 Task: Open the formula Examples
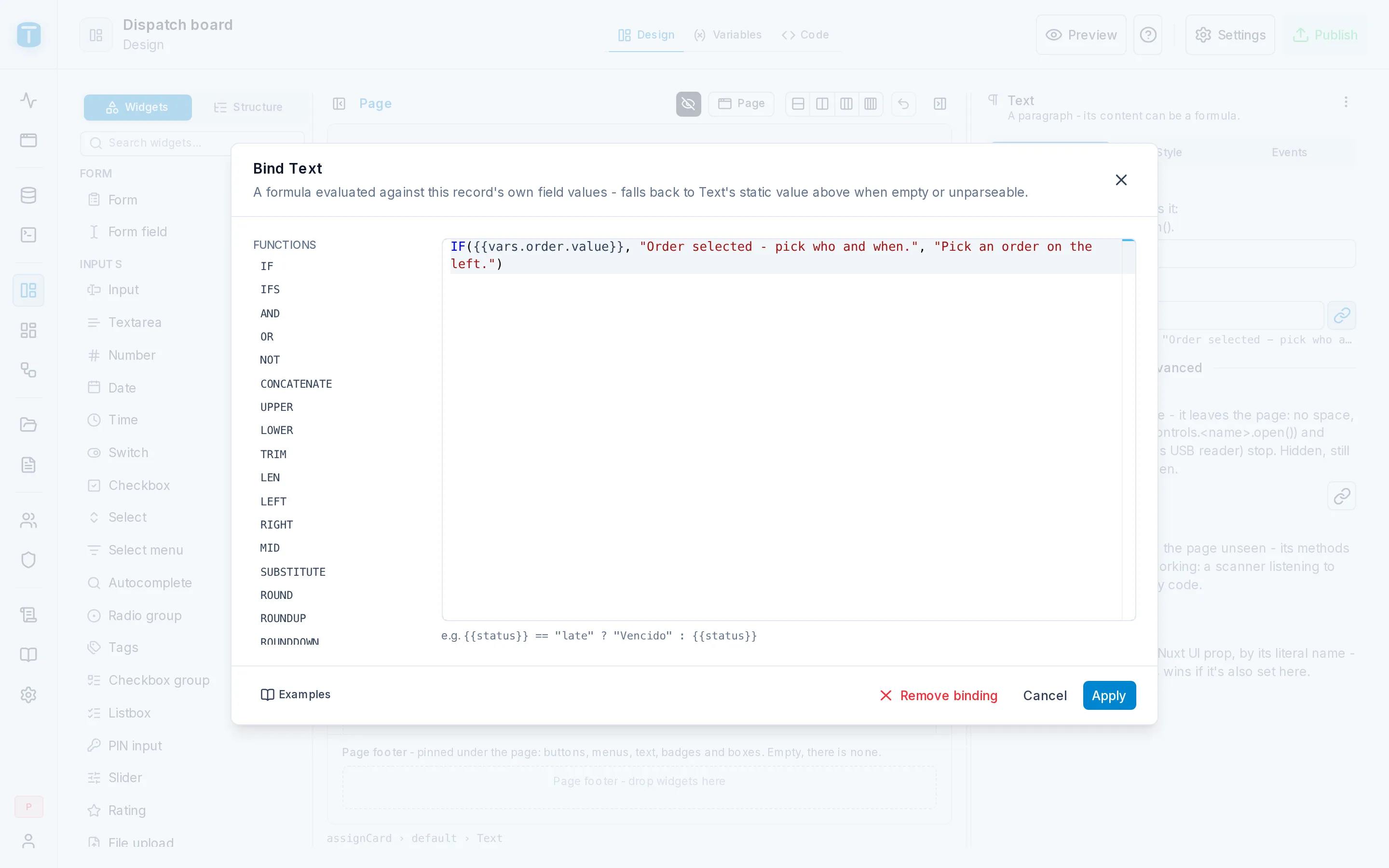(296, 694)
